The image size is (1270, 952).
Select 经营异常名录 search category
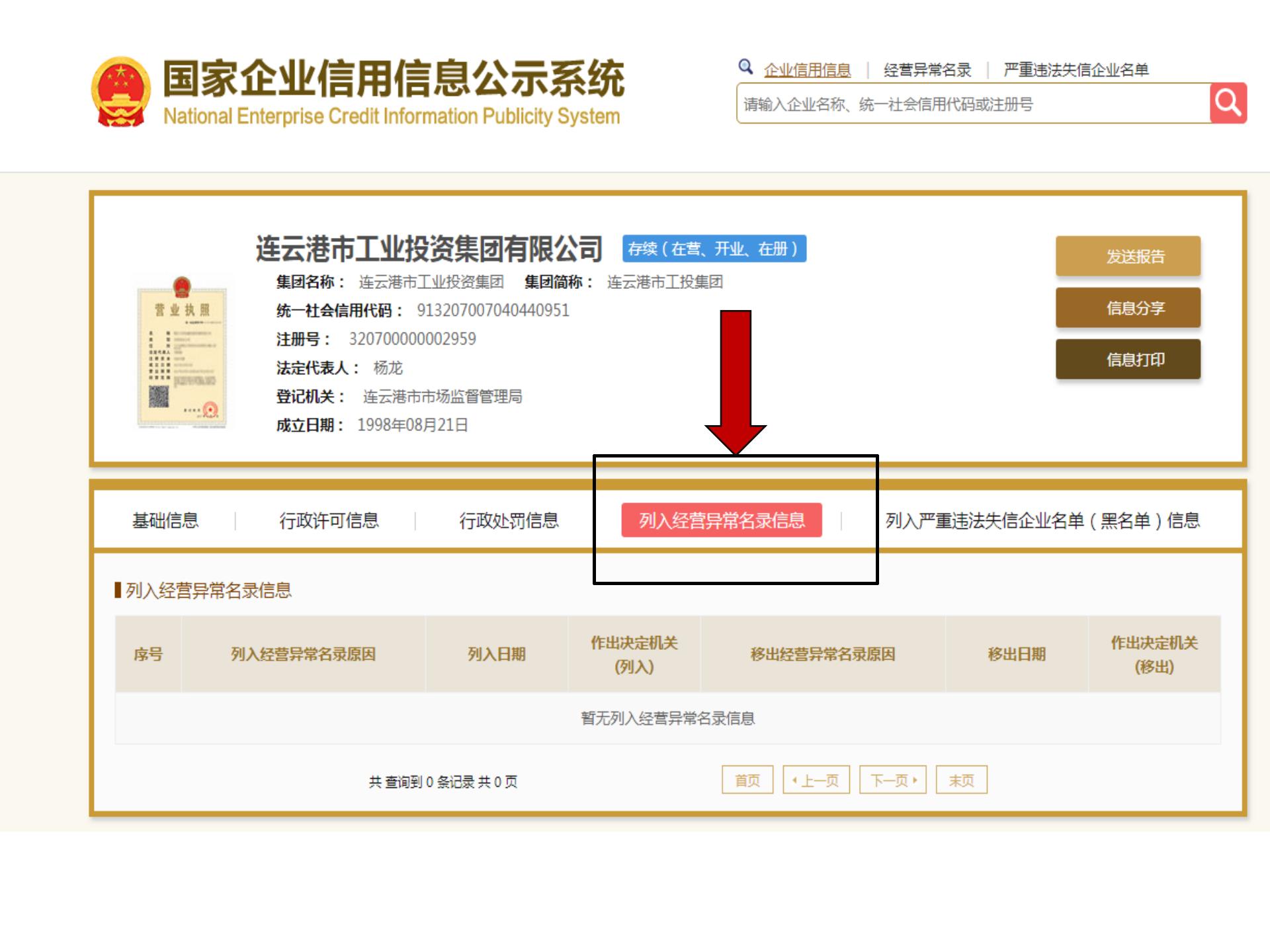coord(927,70)
